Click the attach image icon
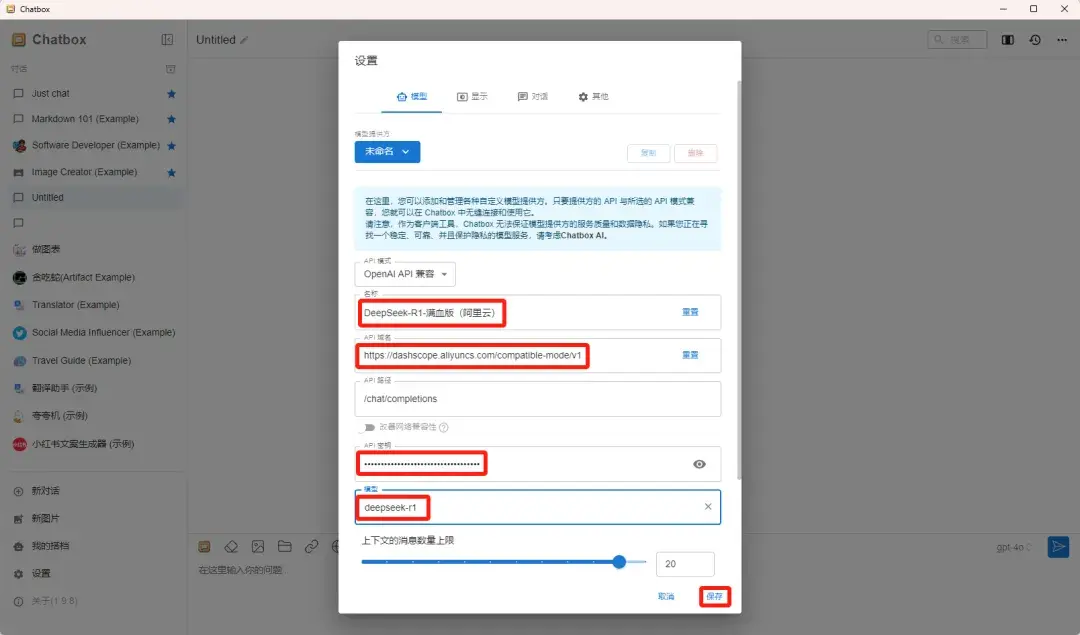This screenshot has width=1080, height=635. tap(258, 547)
